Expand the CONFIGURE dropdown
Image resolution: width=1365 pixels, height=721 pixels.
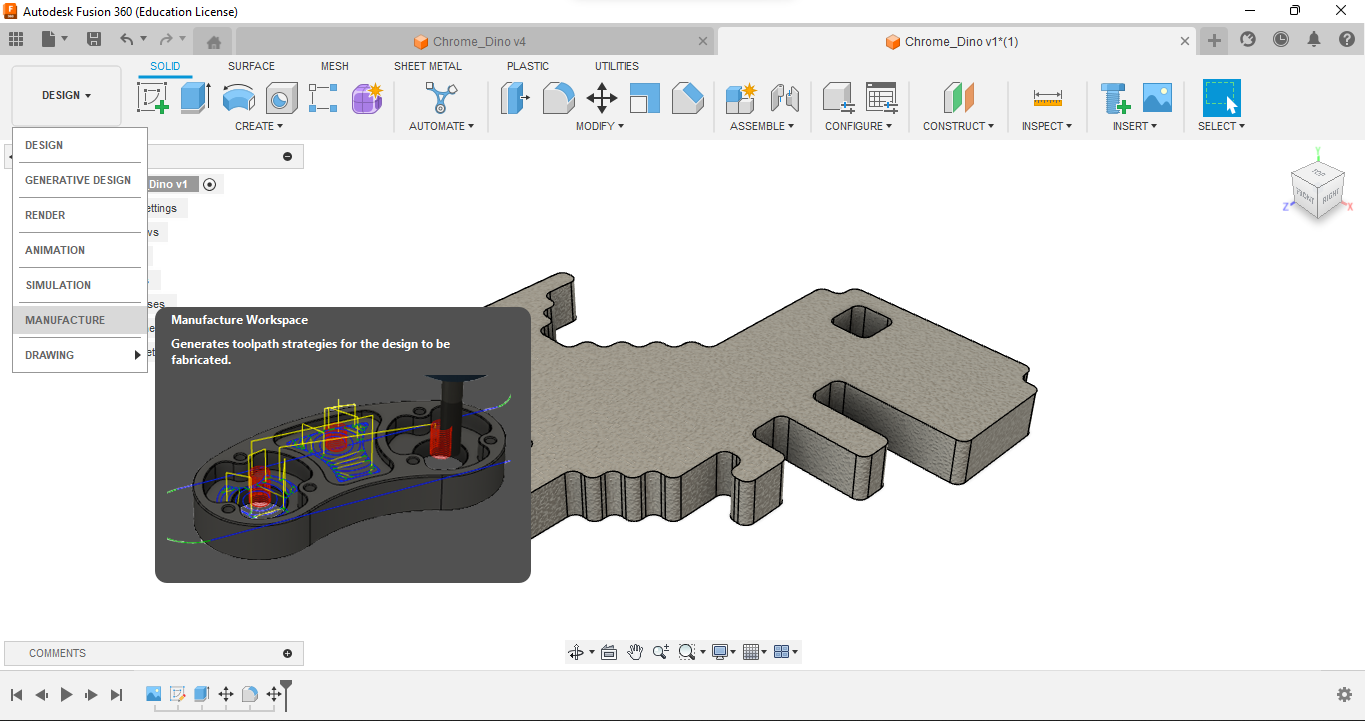tap(859, 126)
